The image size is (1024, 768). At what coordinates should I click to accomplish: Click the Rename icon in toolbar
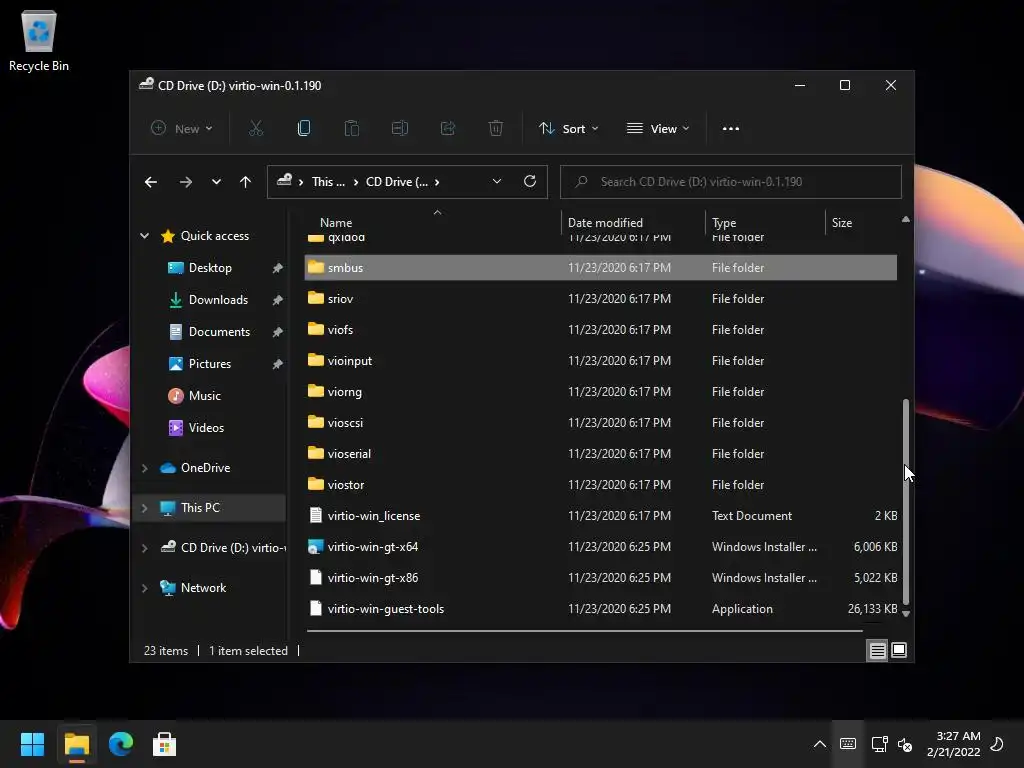(x=400, y=129)
